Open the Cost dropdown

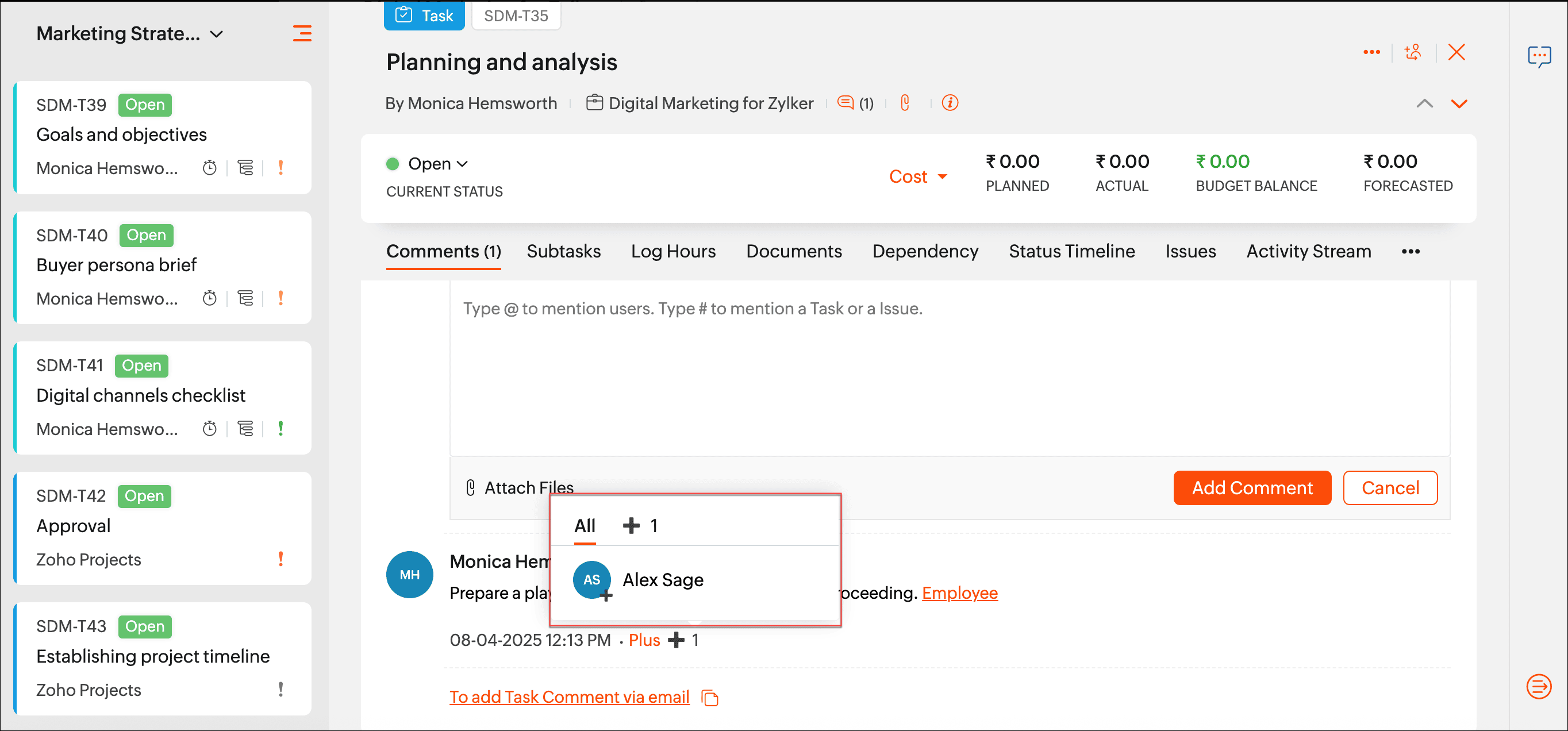917,176
